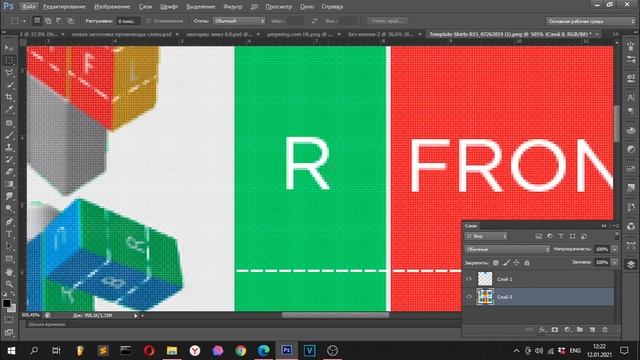
Task: Select the Brush tool
Action: [x=9, y=135]
